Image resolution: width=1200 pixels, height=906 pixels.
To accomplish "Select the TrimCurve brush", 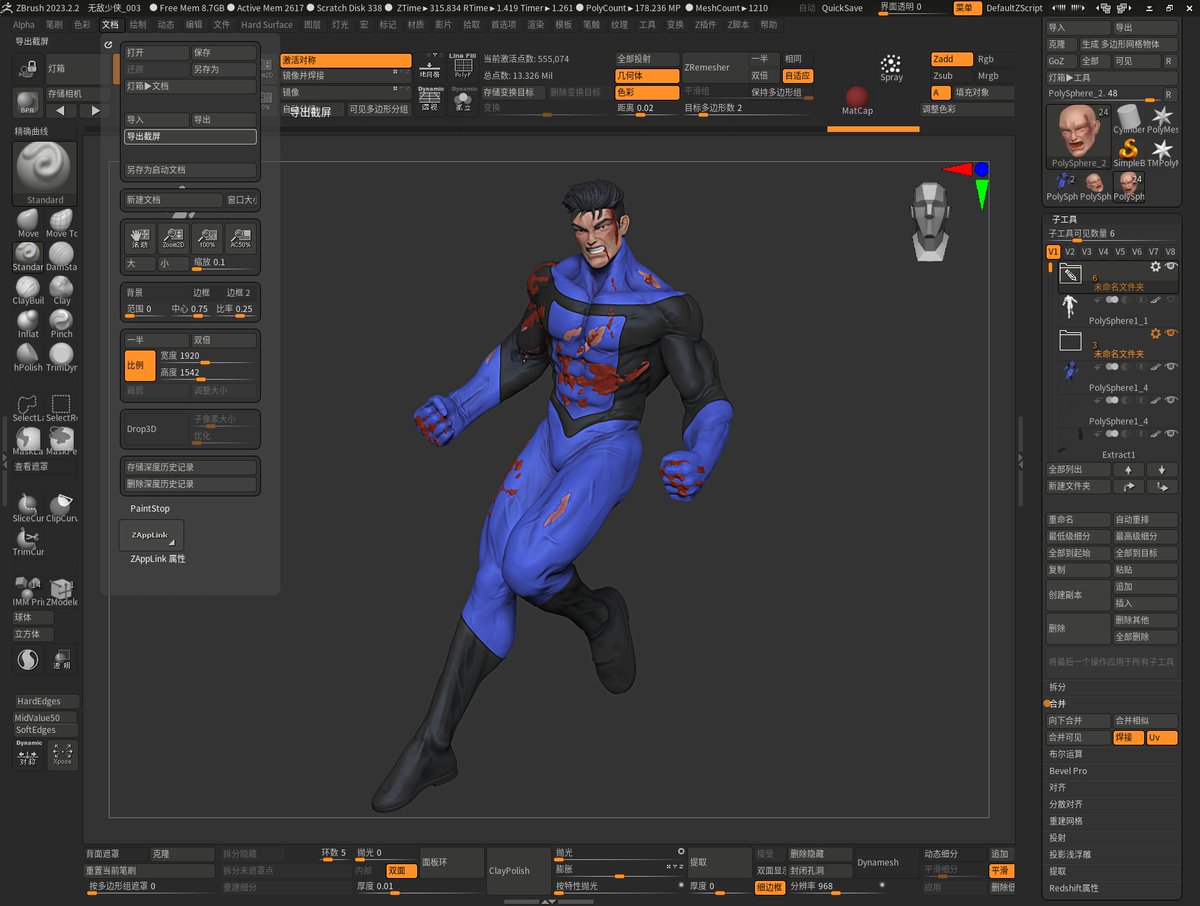I will (28, 541).
